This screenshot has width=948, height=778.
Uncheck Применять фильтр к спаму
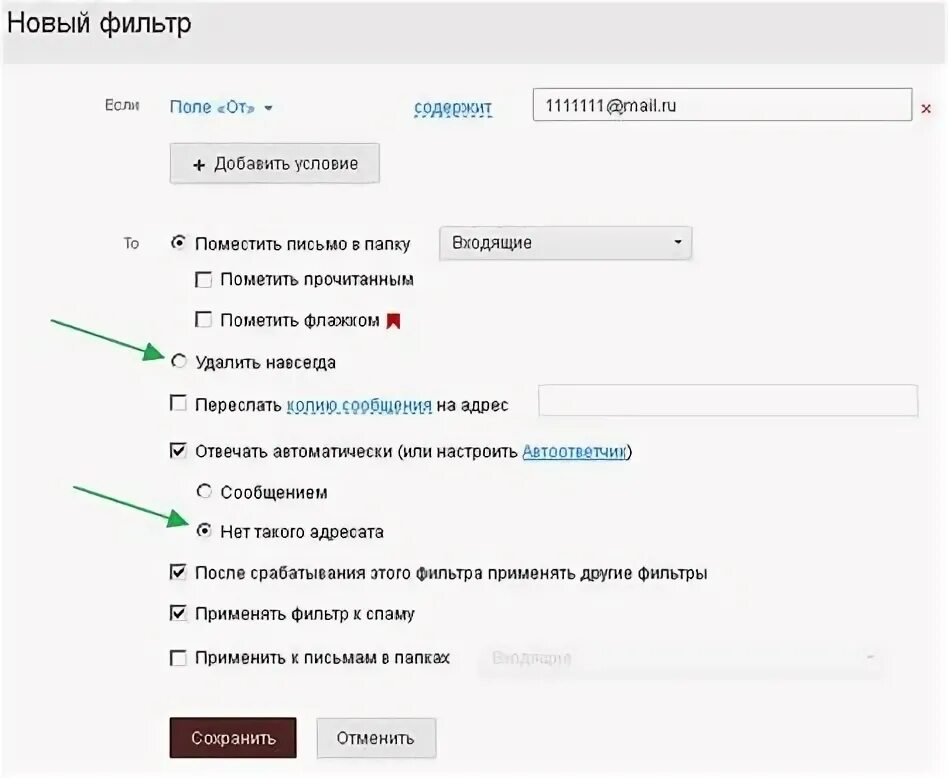pyautogui.click(x=178, y=613)
